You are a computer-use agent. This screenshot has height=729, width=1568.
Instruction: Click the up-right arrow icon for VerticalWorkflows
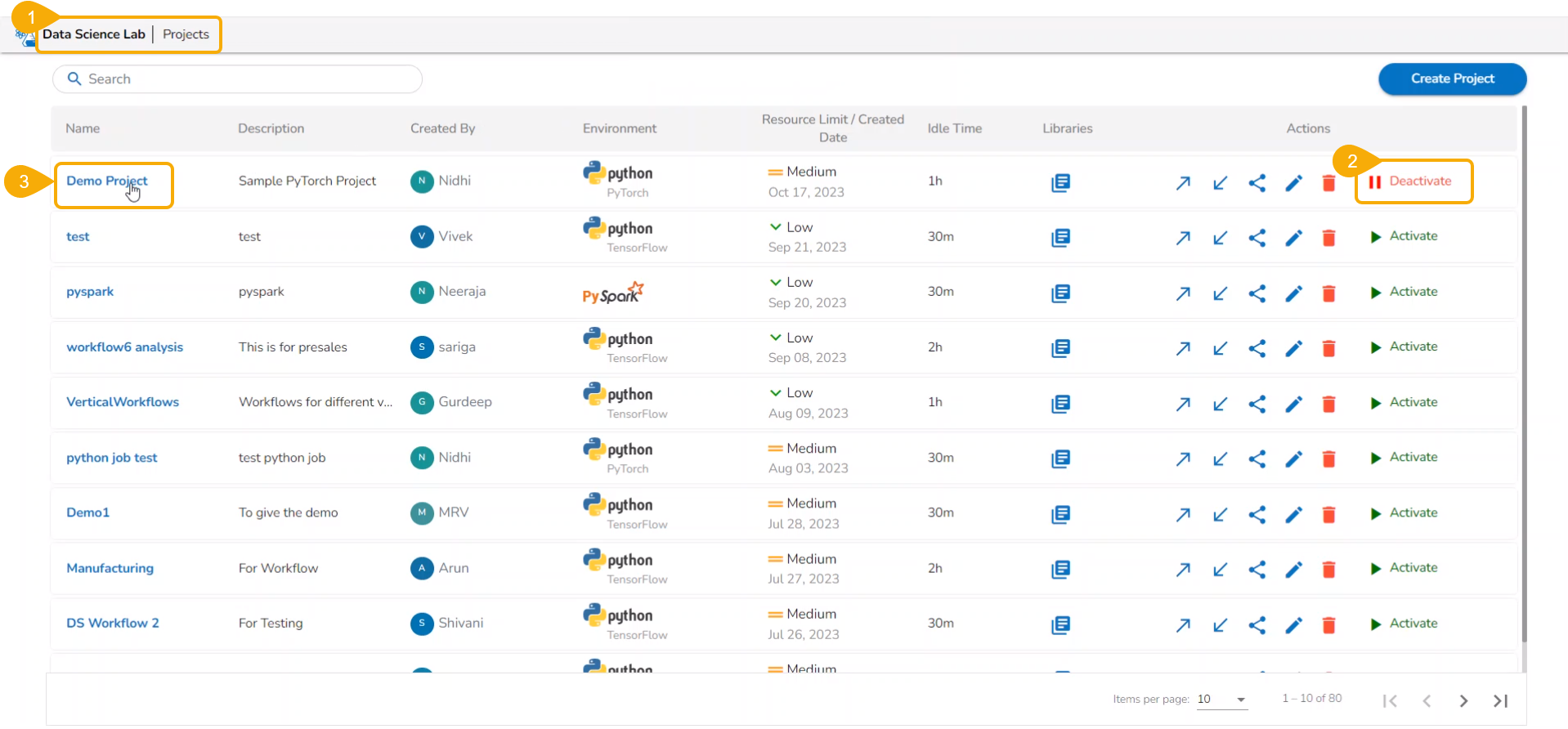(x=1183, y=404)
